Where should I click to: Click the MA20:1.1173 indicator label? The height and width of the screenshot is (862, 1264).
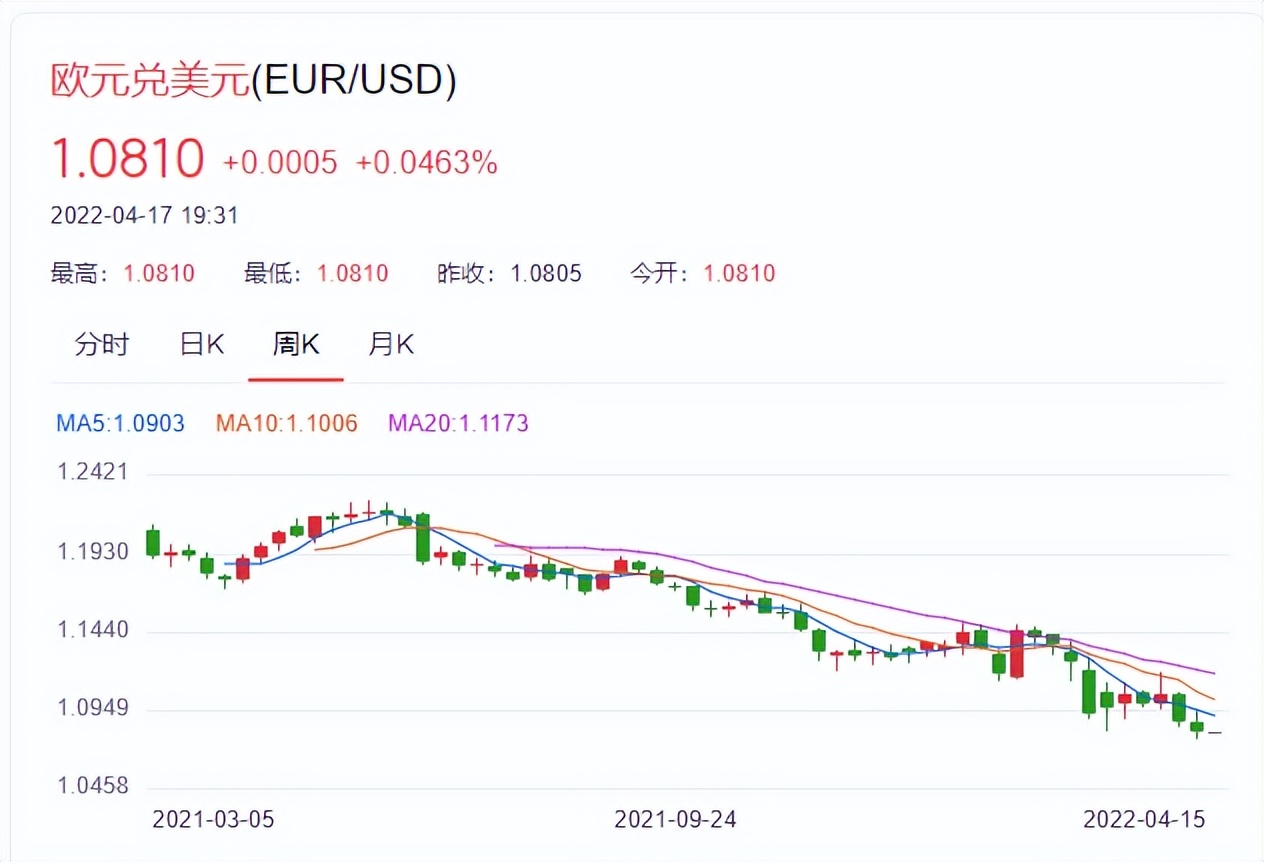click(458, 423)
